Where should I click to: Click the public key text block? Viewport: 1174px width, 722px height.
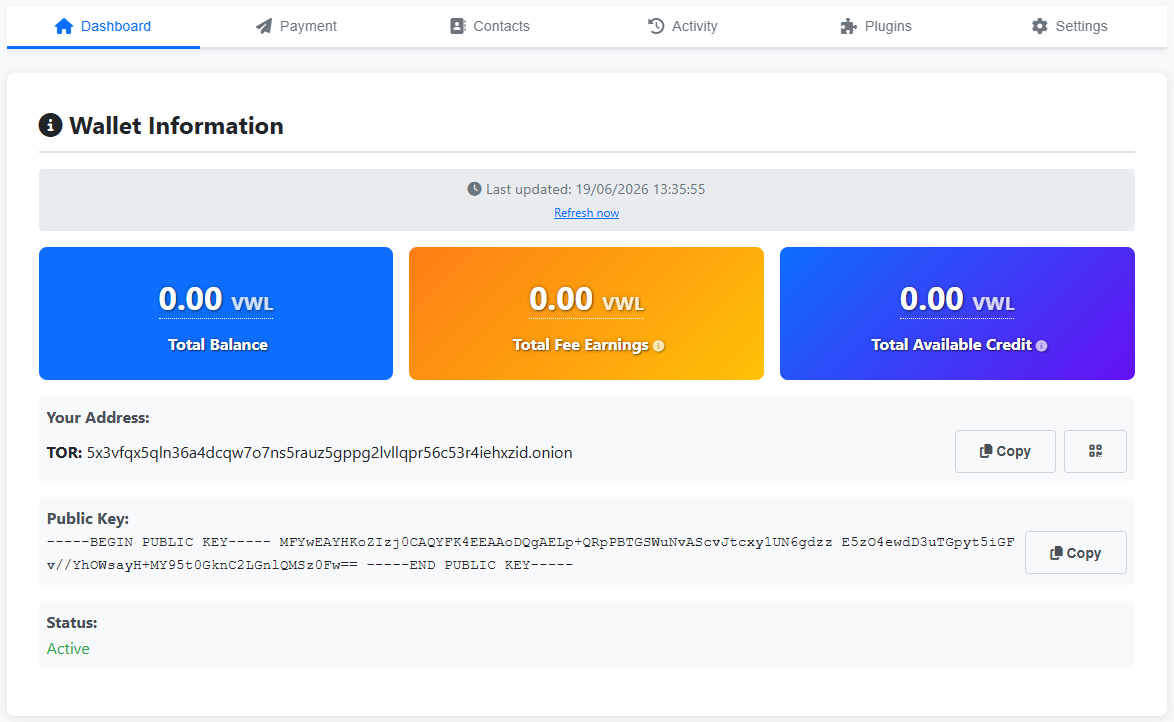tap(530, 553)
